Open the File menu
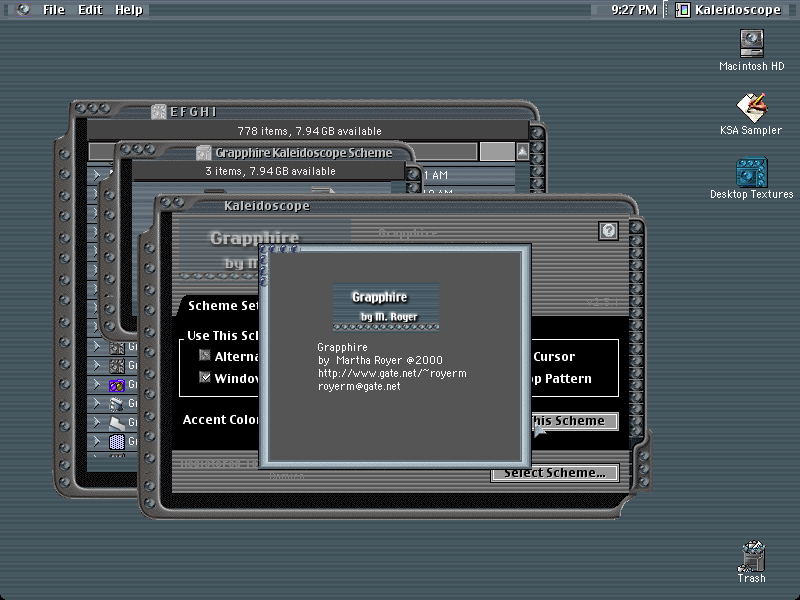The height and width of the screenshot is (600, 800). [54, 10]
